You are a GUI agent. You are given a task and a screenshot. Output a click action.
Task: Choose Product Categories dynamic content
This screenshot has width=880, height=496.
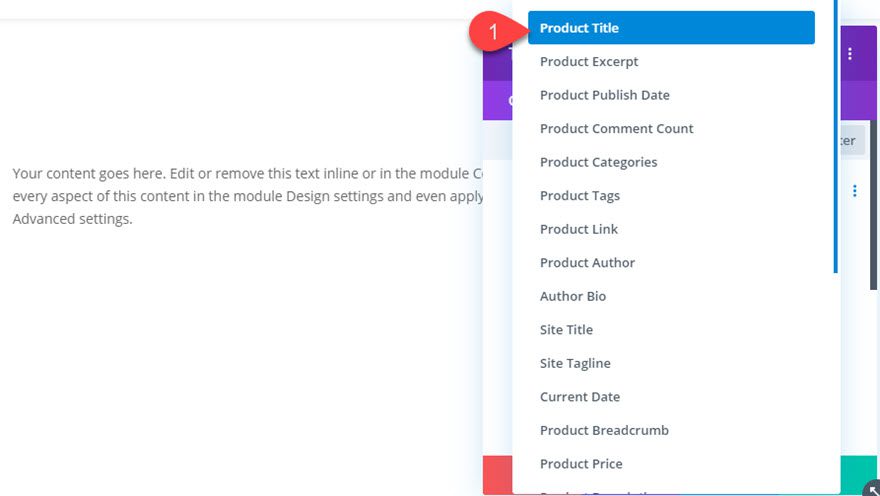pyautogui.click(x=598, y=162)
